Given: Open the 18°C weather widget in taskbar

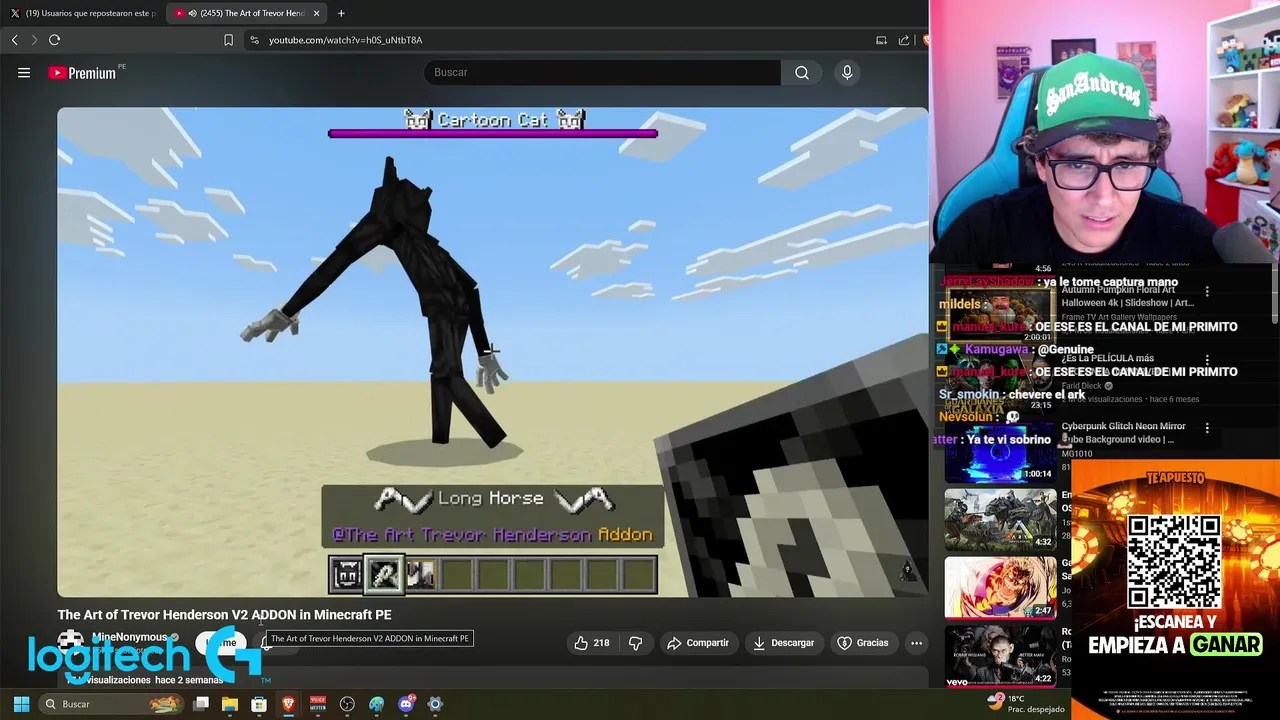Looking at the screenshot, I should click(1024, 704).
